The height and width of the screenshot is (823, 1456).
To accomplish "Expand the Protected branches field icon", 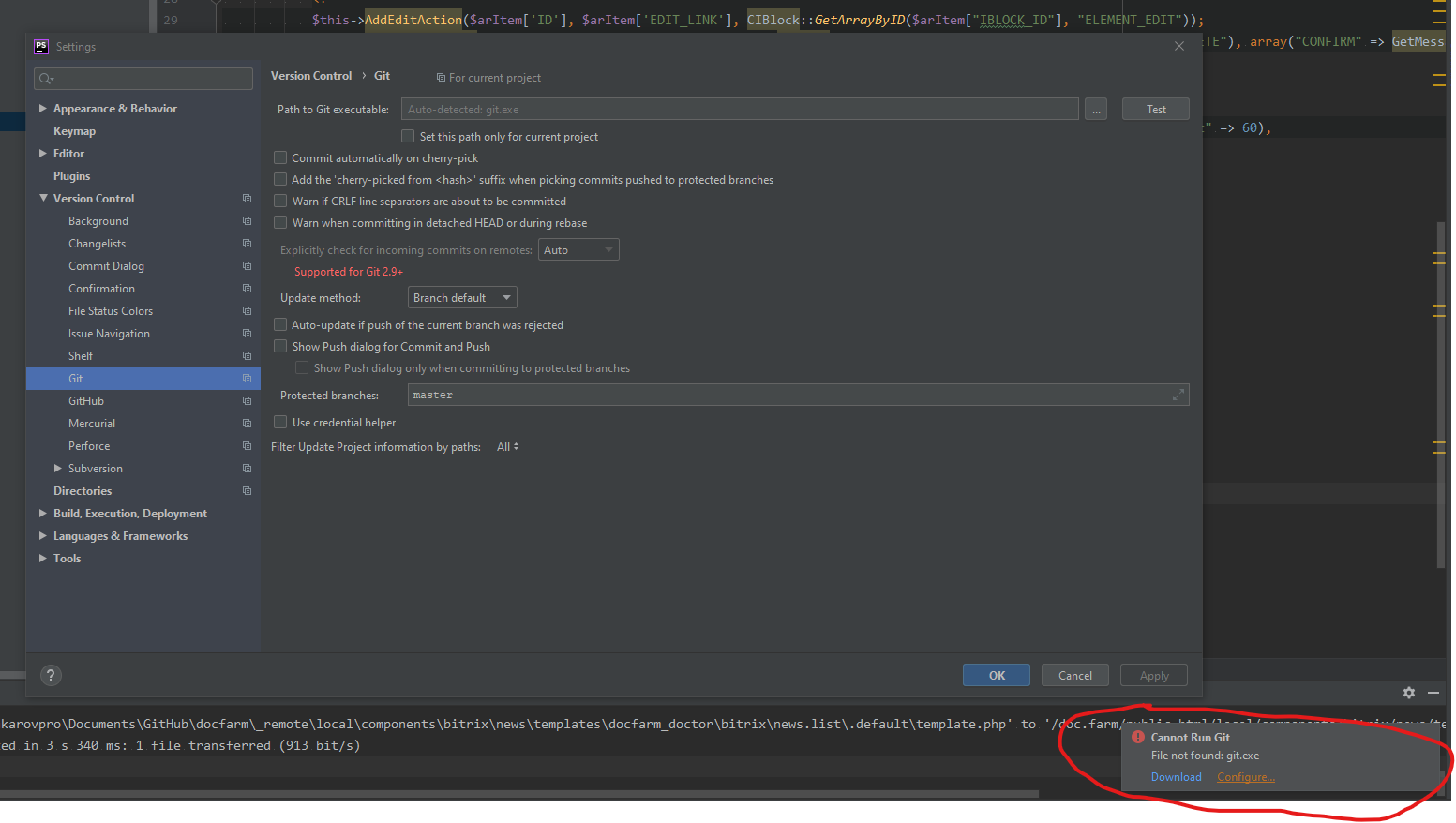I will click(x=1178, y=396).
